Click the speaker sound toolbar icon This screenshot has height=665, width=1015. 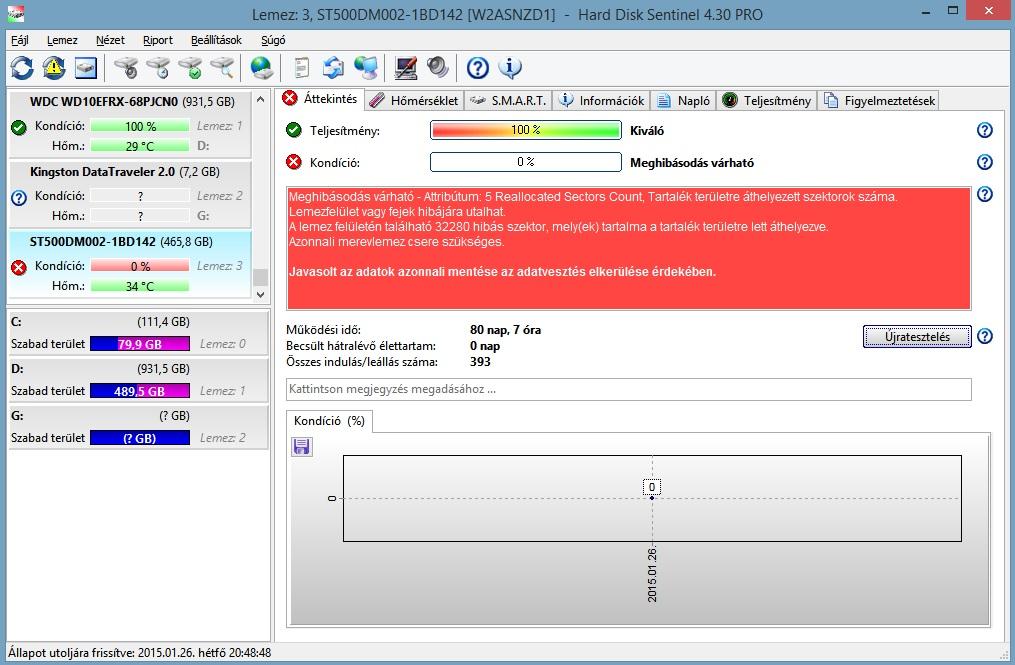point(438,67)
